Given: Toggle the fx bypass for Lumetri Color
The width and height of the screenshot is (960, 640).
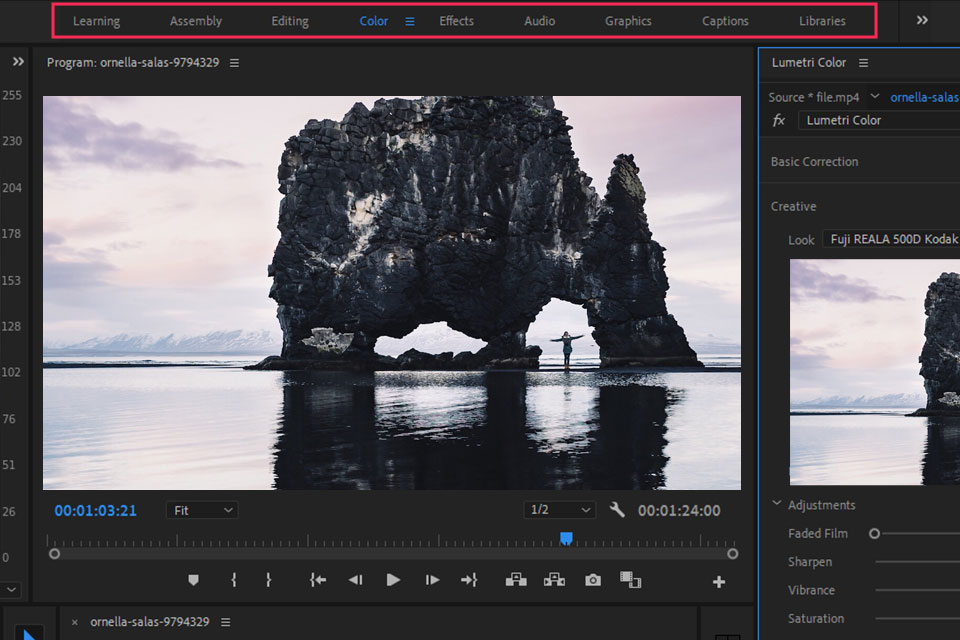Looking at the screenshot, I should [x=779, y=120].
